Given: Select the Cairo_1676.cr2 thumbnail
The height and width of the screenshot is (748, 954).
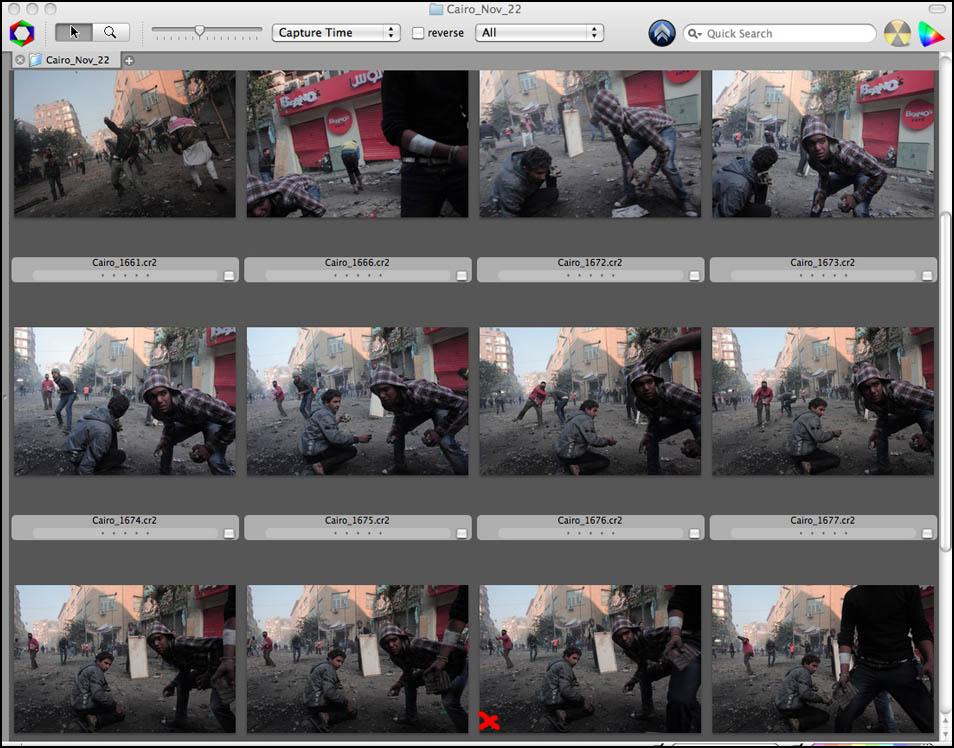Looking at the screenshot, I should click(x=590, y=401).
